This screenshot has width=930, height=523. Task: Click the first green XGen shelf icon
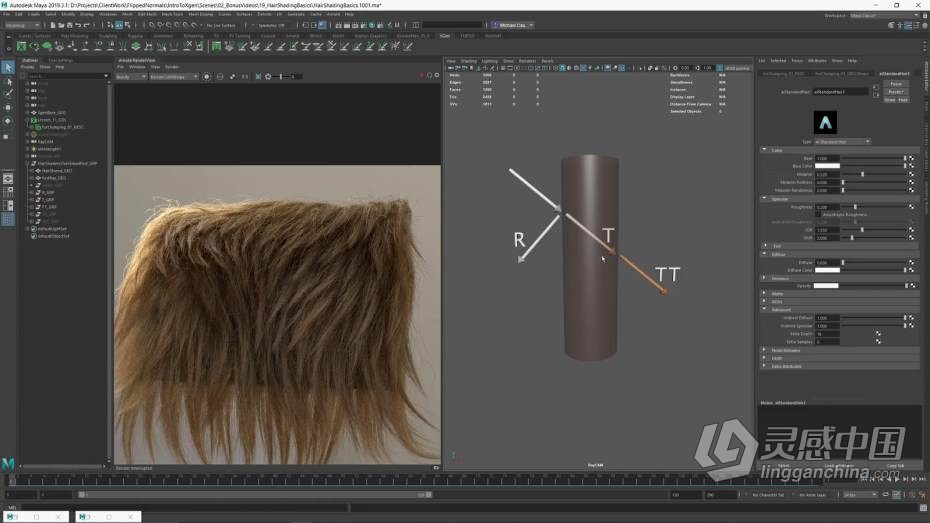click(x=21, y=46)
